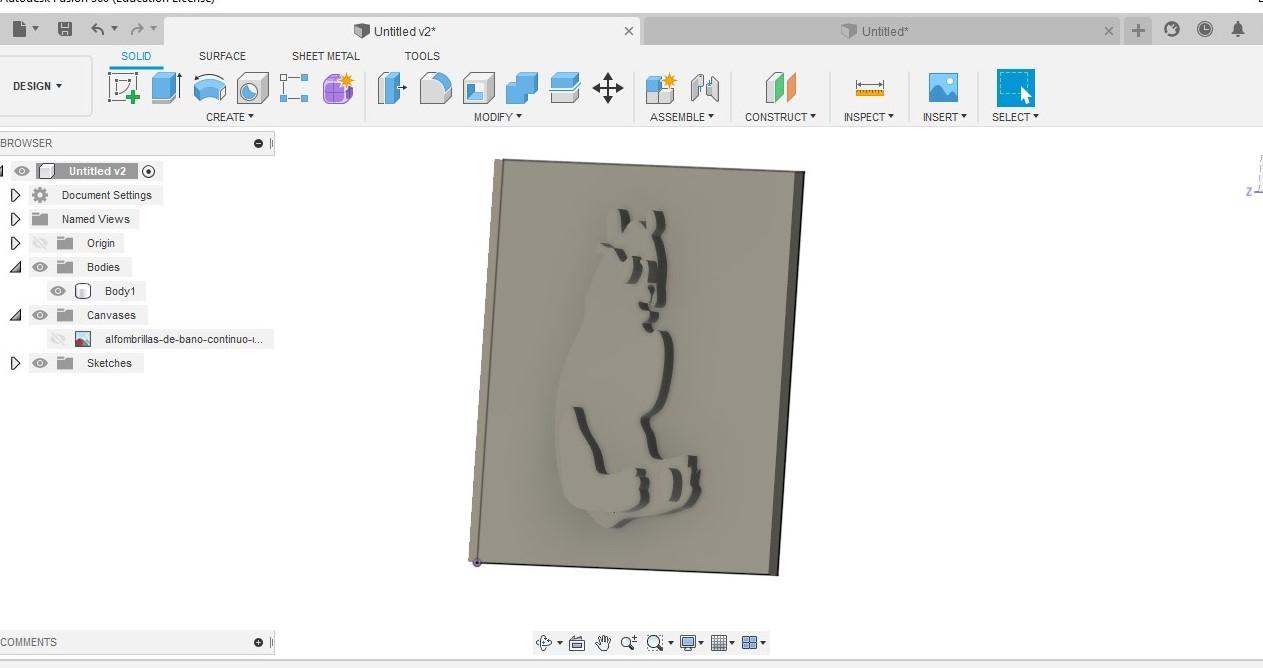
Task: Activate the Zoom magnifier tool
Action: [629, 643]
